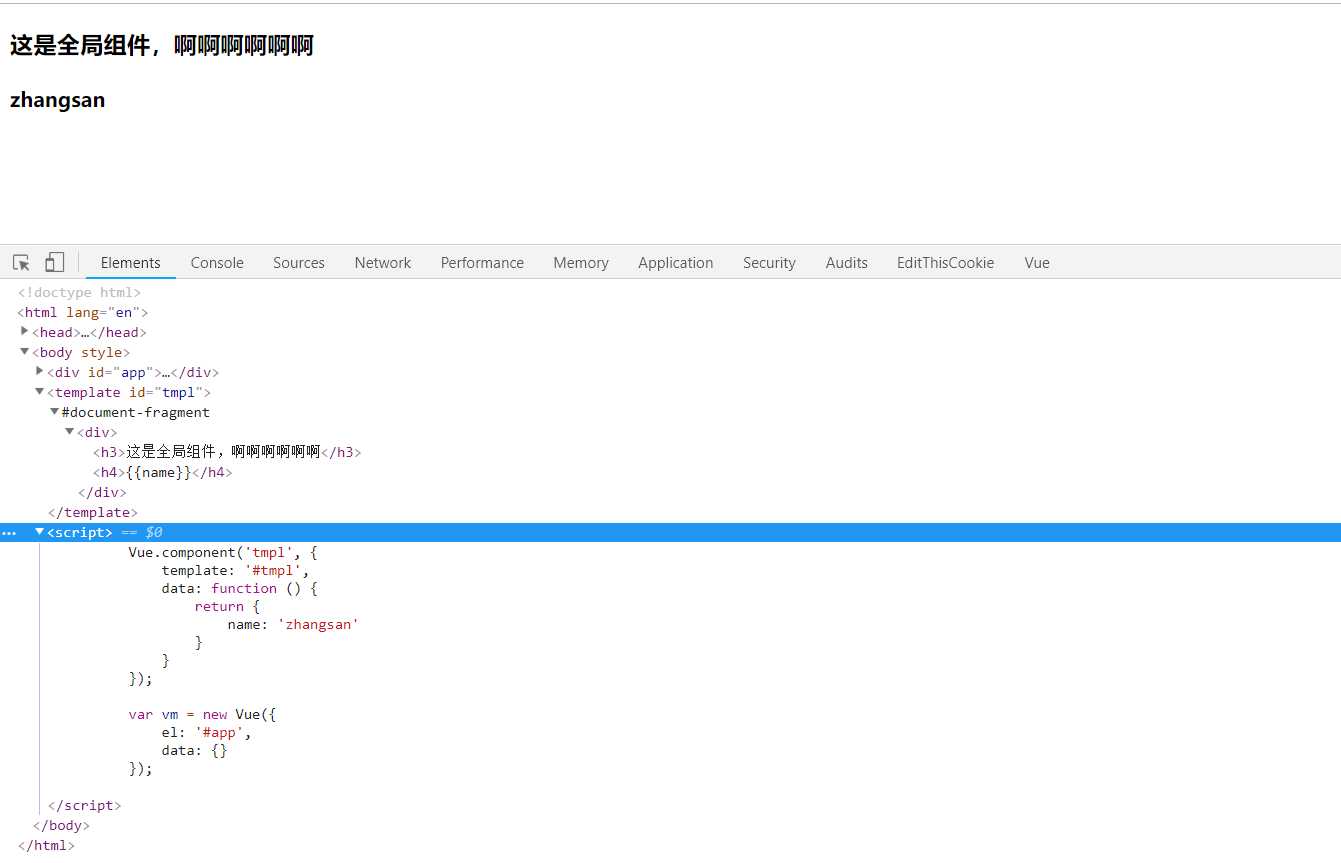This screenshot has width=1341, height=863.
Task: Expand the div id="app" node
Action: tap(40, 371)
